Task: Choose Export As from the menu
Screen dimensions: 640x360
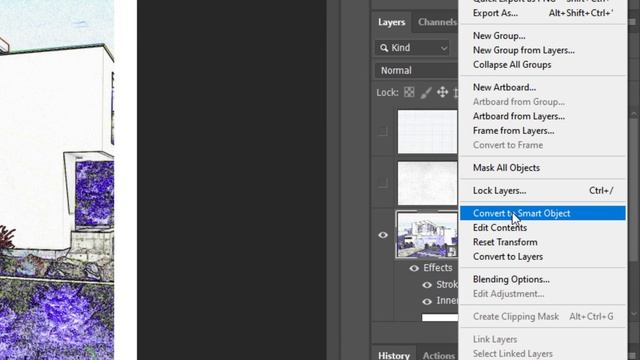Action: coord(543,13)
